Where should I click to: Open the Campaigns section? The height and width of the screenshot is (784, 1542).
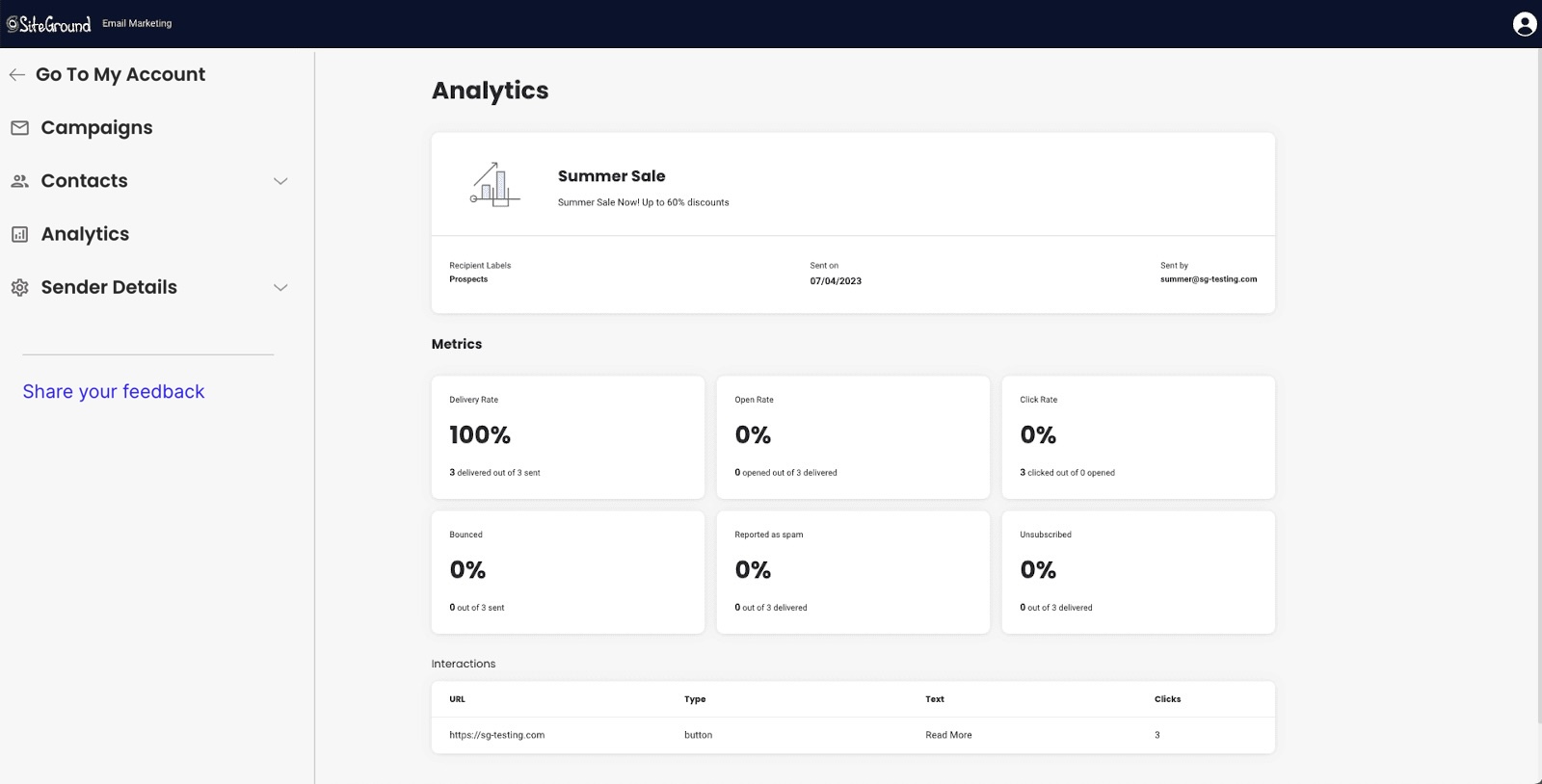coord(96,128)
